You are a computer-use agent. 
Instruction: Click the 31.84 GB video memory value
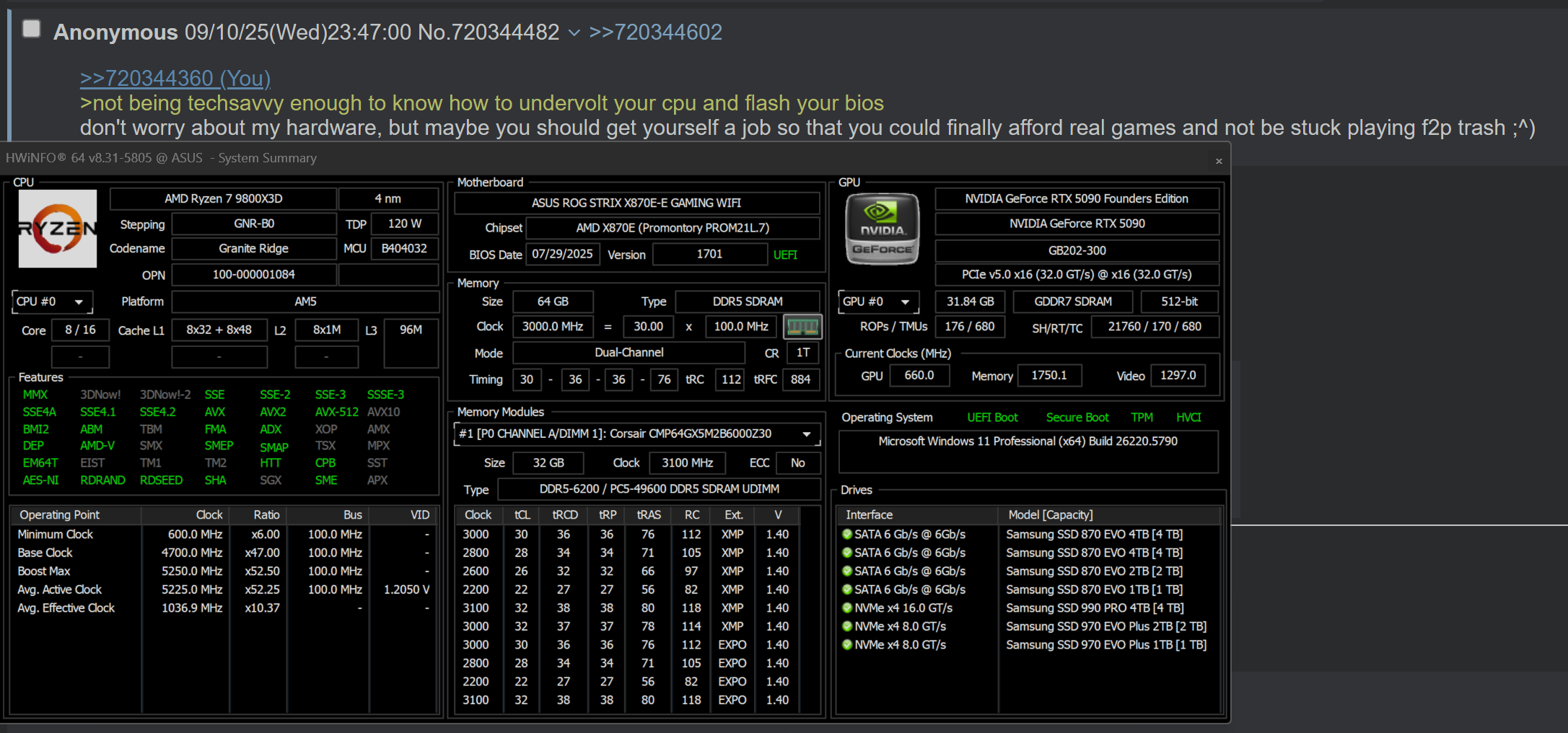point(970,302)
